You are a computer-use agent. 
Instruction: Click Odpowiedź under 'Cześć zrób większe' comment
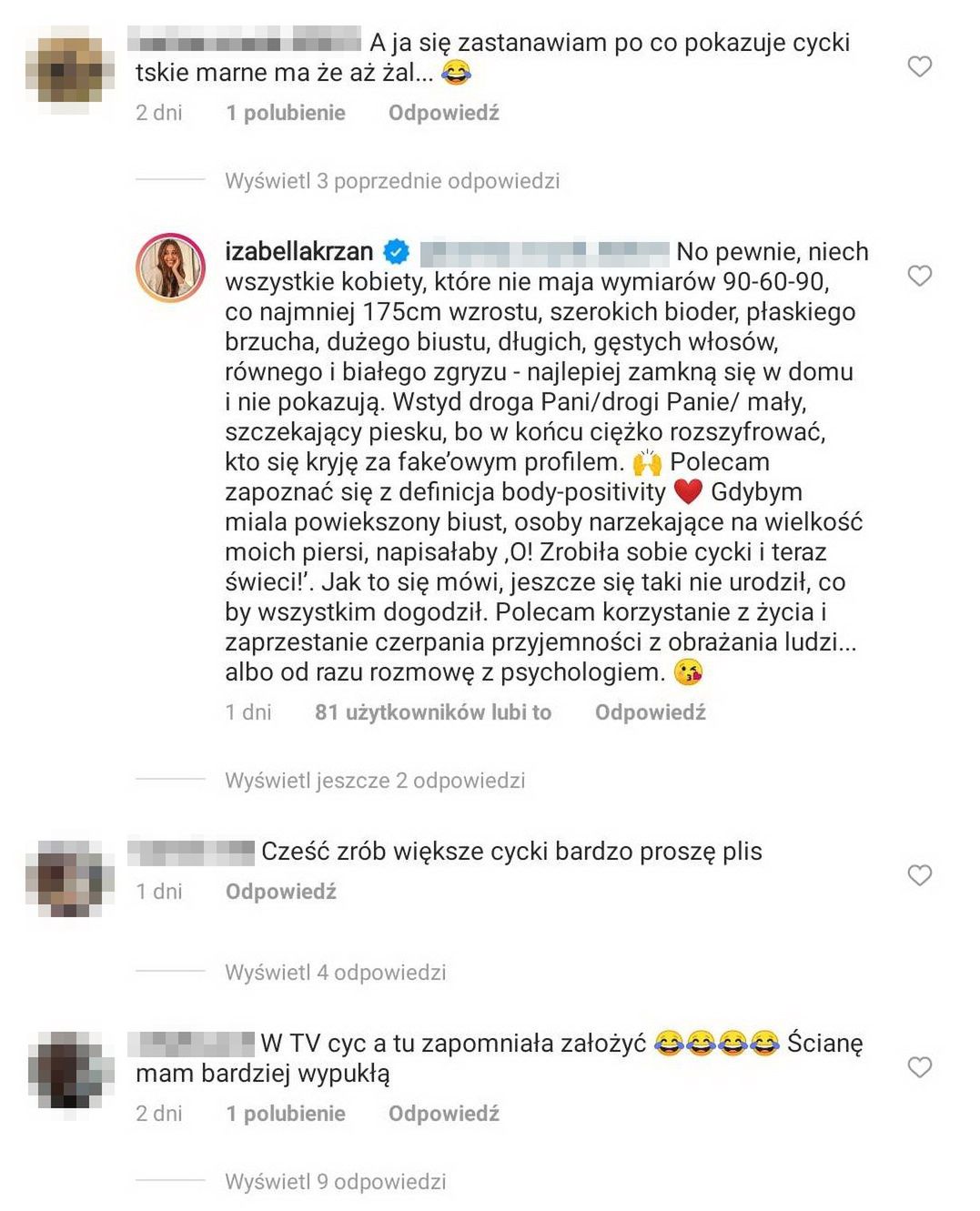click(281, 892)
